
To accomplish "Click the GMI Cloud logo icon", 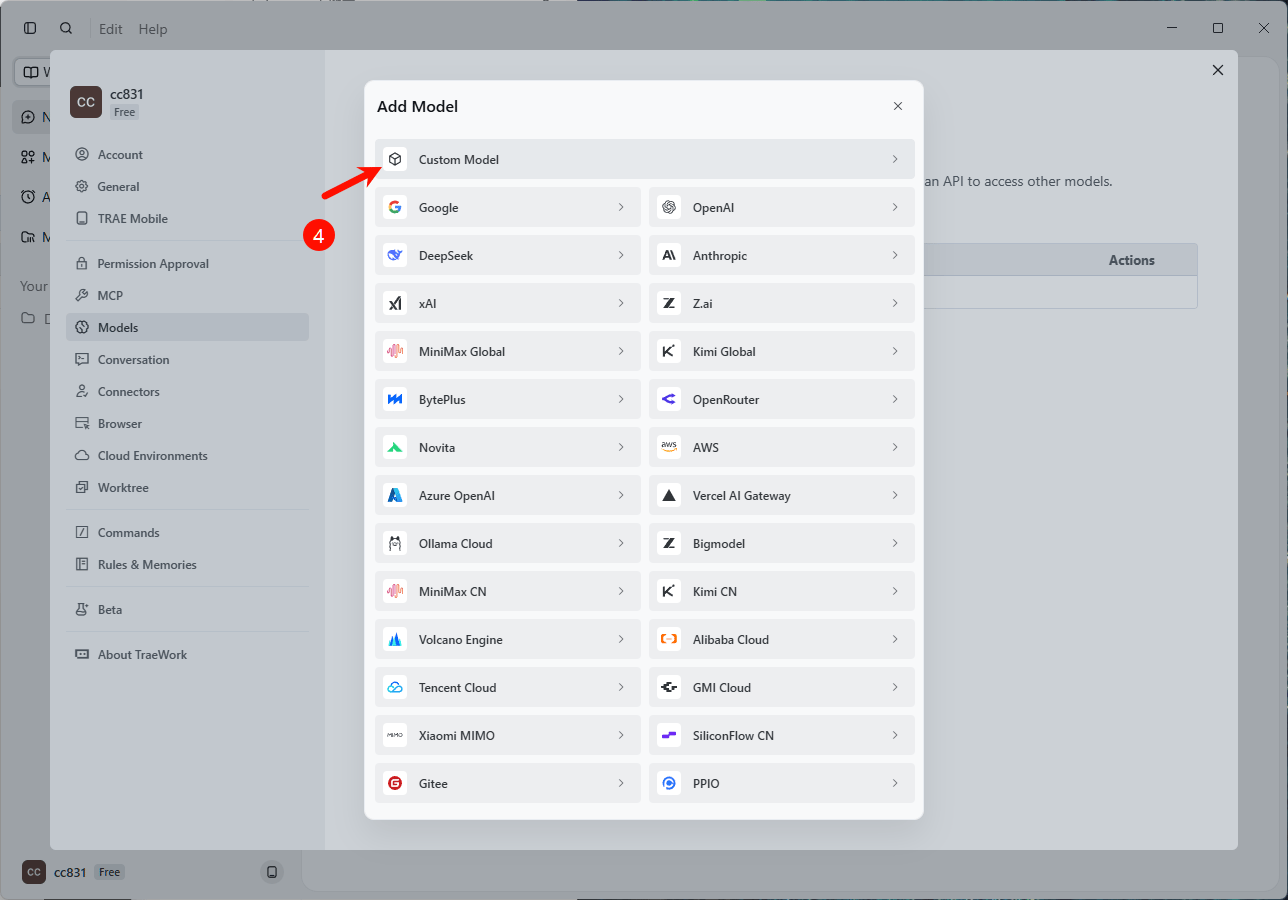I will pyautogui.click(x=669, y=687).
